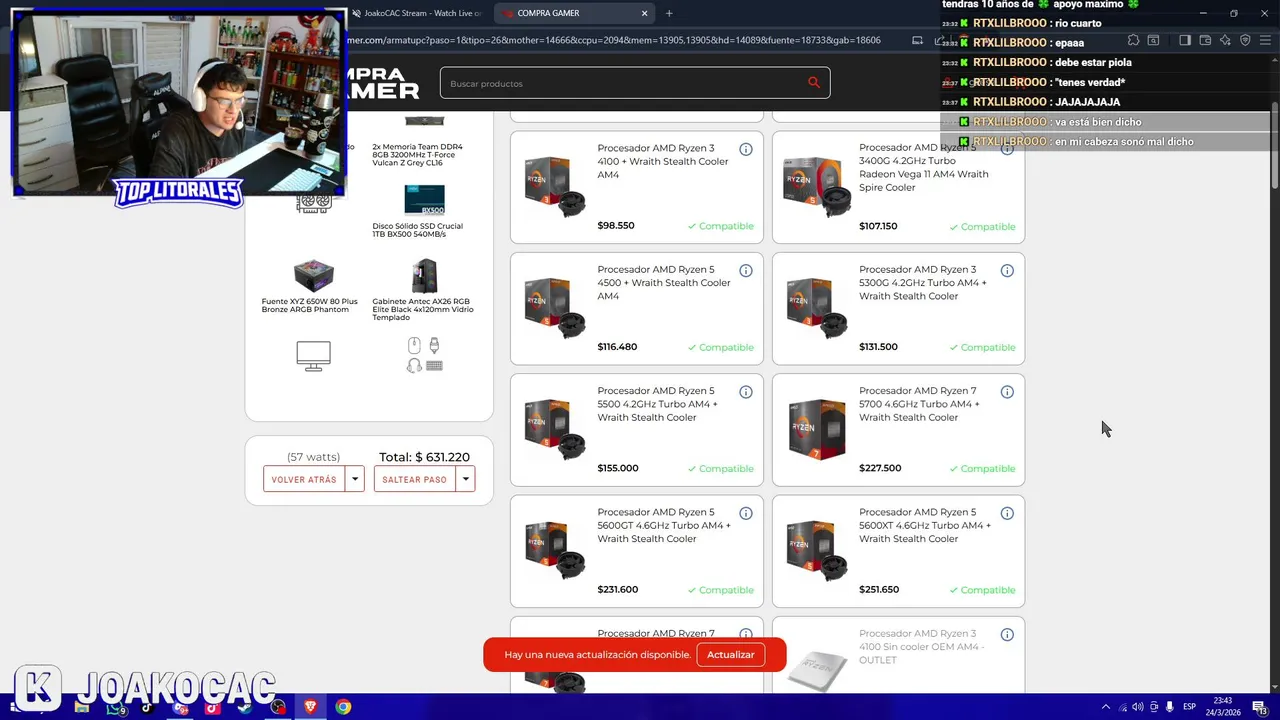Select Gabinete Antec AX26 case image
The width and height of the screenshot is (1280, 720).
[424, 275]
